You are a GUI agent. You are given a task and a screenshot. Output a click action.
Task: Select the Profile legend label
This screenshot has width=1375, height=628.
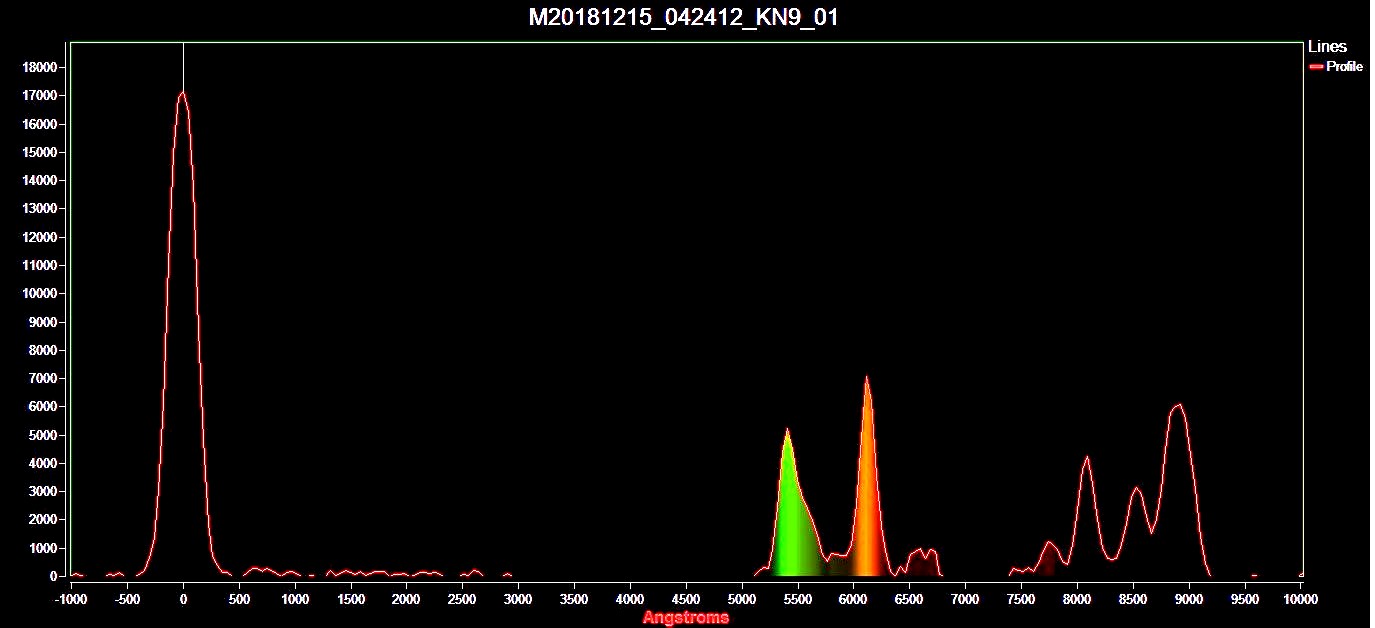1344,67
